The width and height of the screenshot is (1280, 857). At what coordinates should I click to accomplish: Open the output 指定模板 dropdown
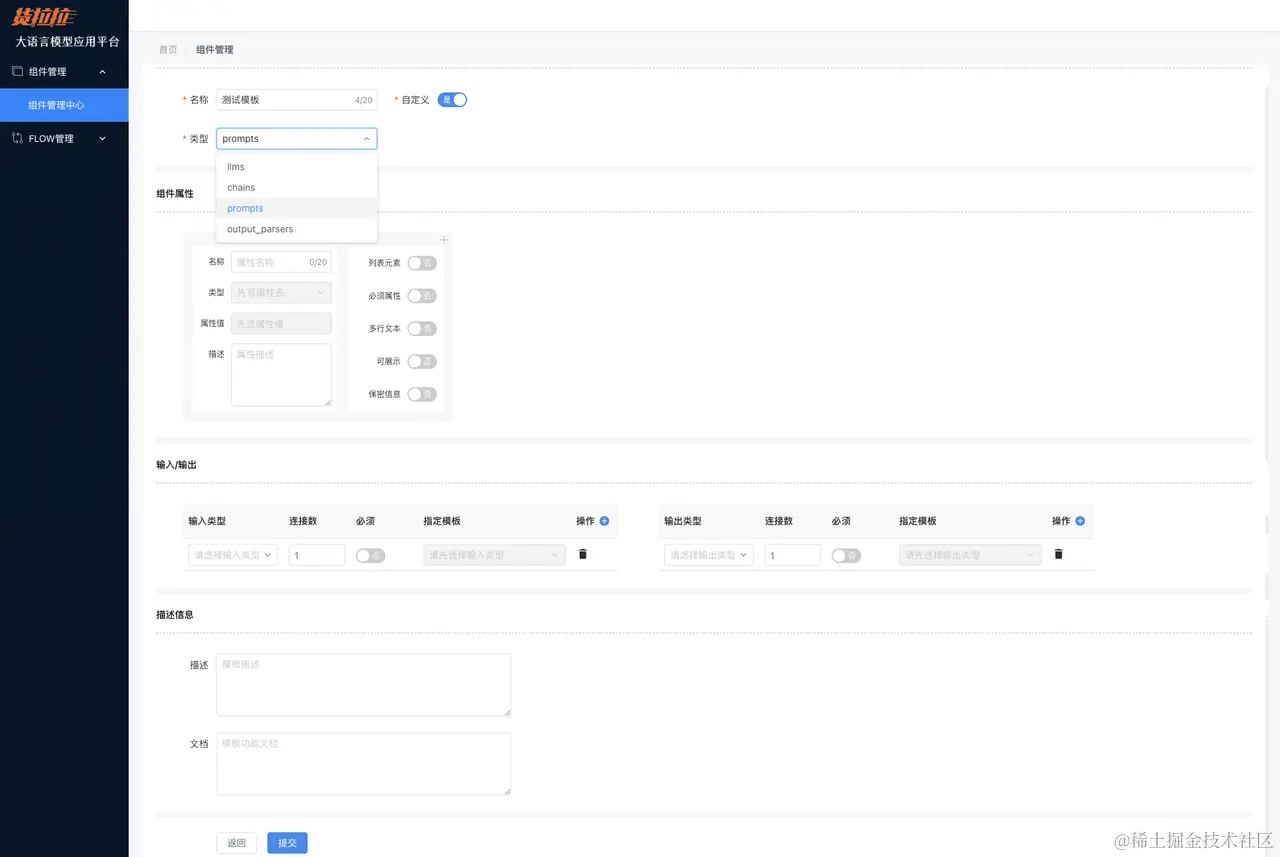pyautogui.click(x=970, y=555)
